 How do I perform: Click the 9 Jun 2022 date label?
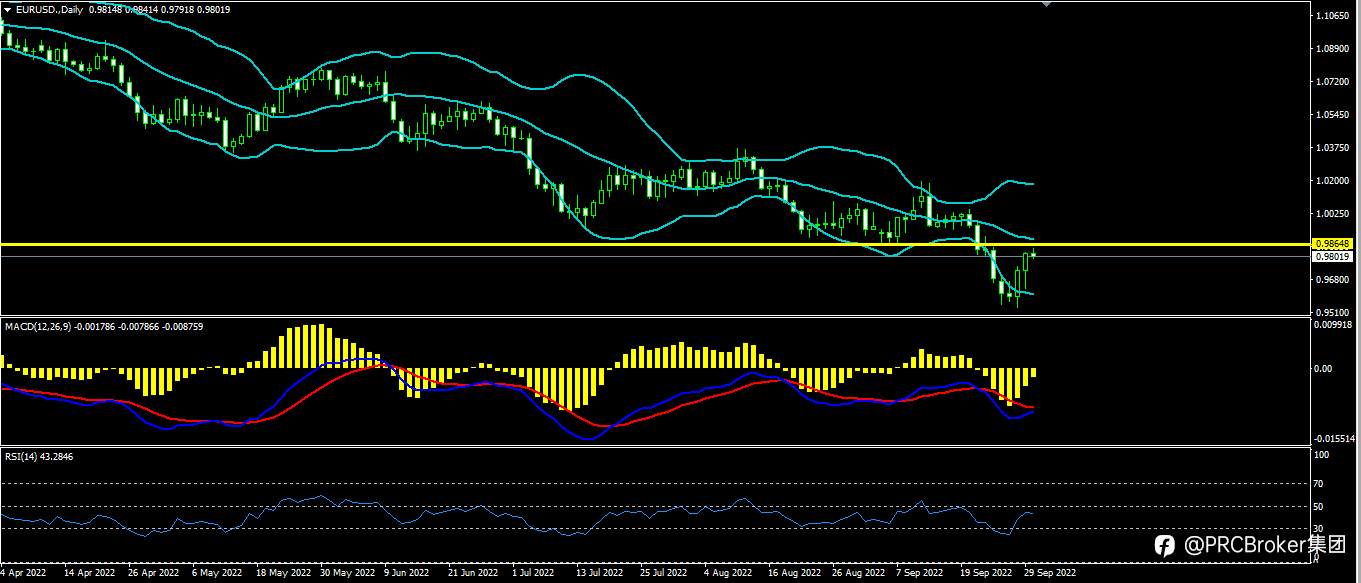point(408,574)
